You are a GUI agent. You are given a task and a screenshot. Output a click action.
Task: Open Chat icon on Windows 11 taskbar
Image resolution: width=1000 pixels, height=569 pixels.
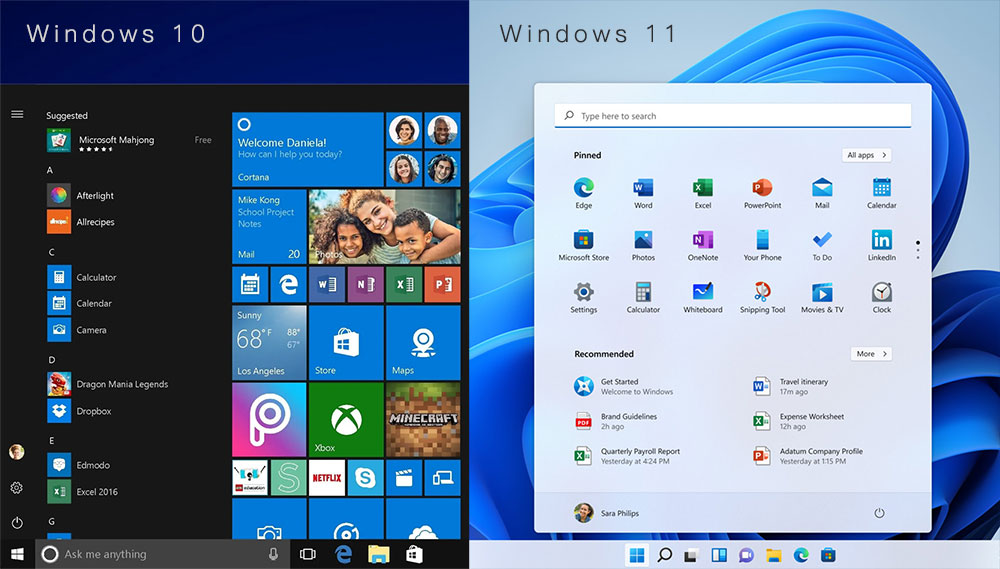[746, 555]
